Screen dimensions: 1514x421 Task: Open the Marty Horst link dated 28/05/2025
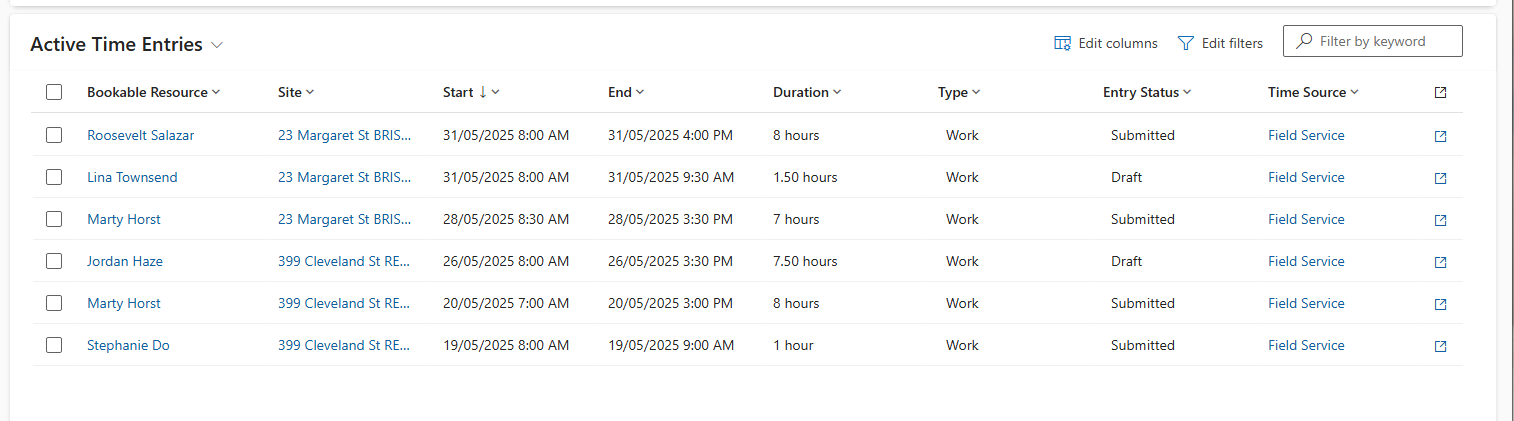(124, 219)
